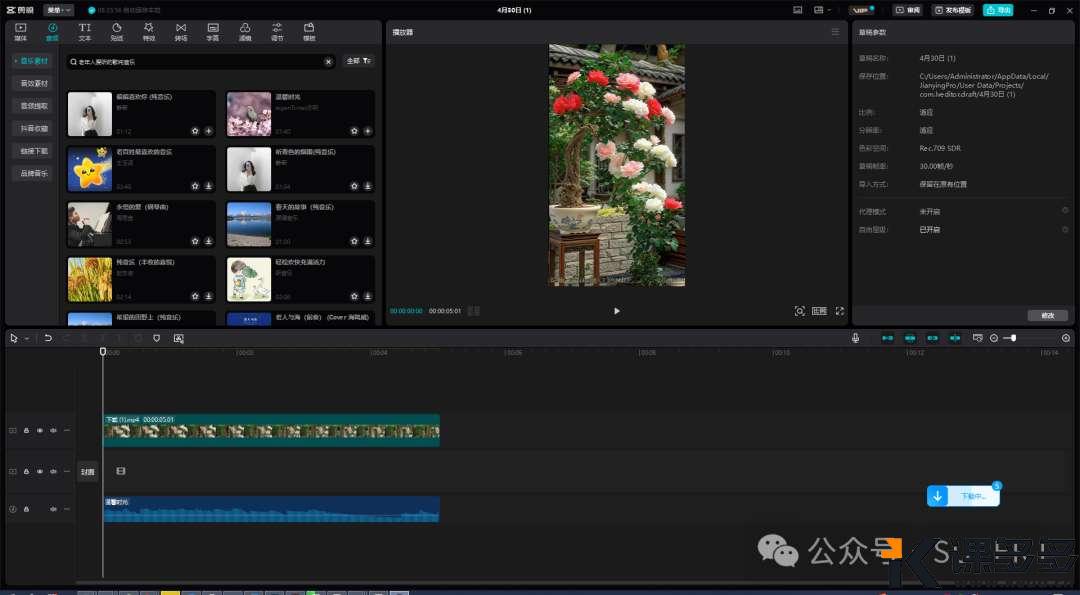Click the timeline zoom slider handle
The image size is (1080, 595).
[x=1013, y=338]
